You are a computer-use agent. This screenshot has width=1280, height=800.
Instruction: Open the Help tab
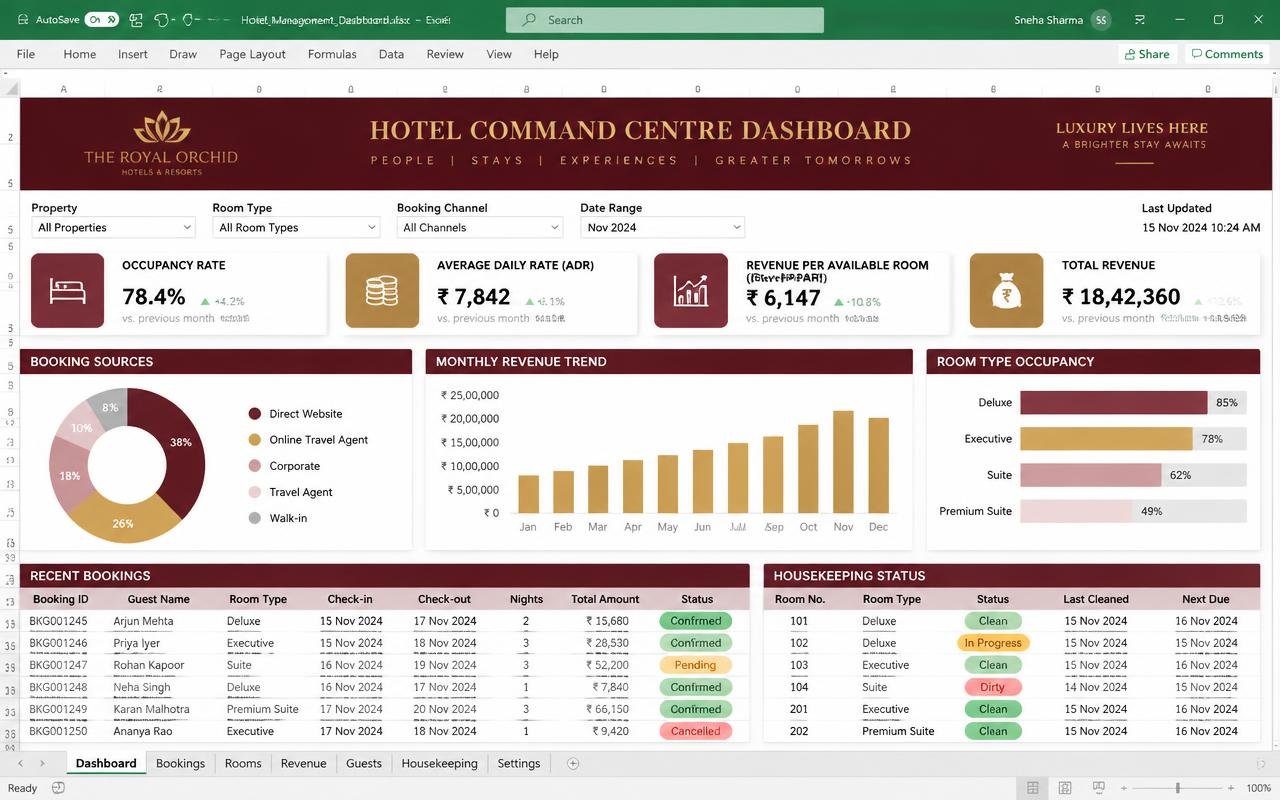pyautogui.click(x=546, y=54)
